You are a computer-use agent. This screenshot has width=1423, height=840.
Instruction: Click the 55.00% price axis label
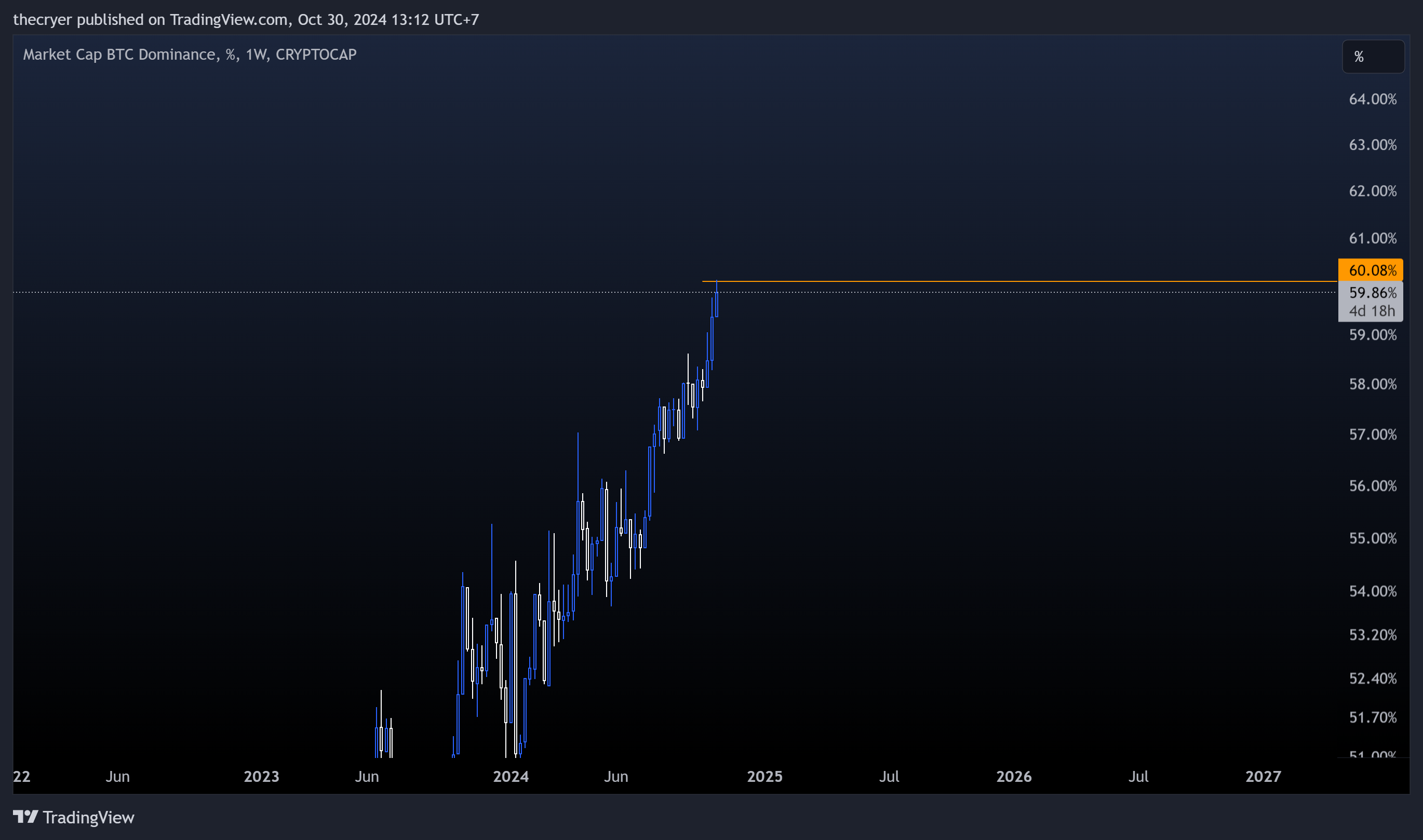(1373, 538)
